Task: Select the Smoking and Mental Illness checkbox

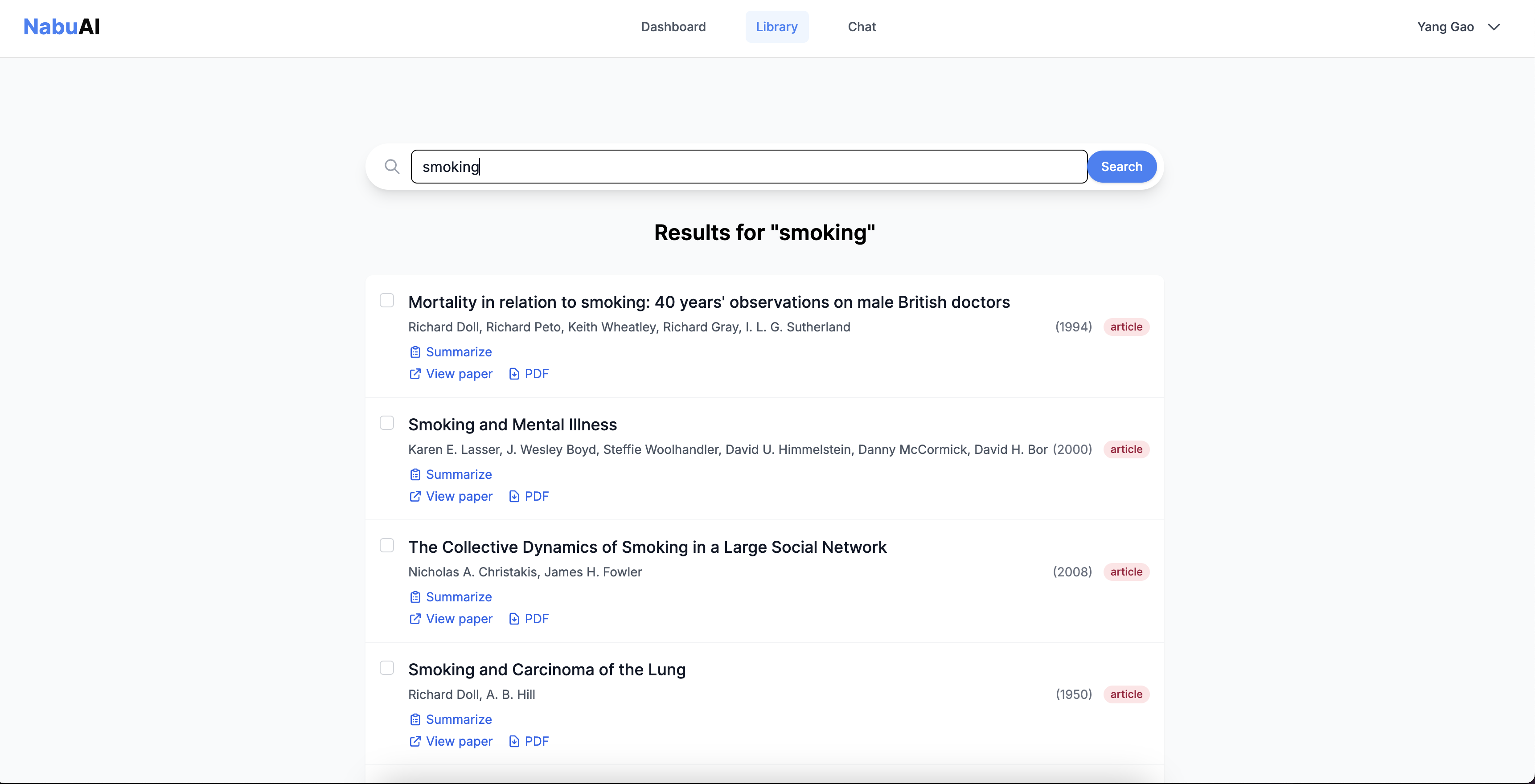Action: click(x=387, y=423)
